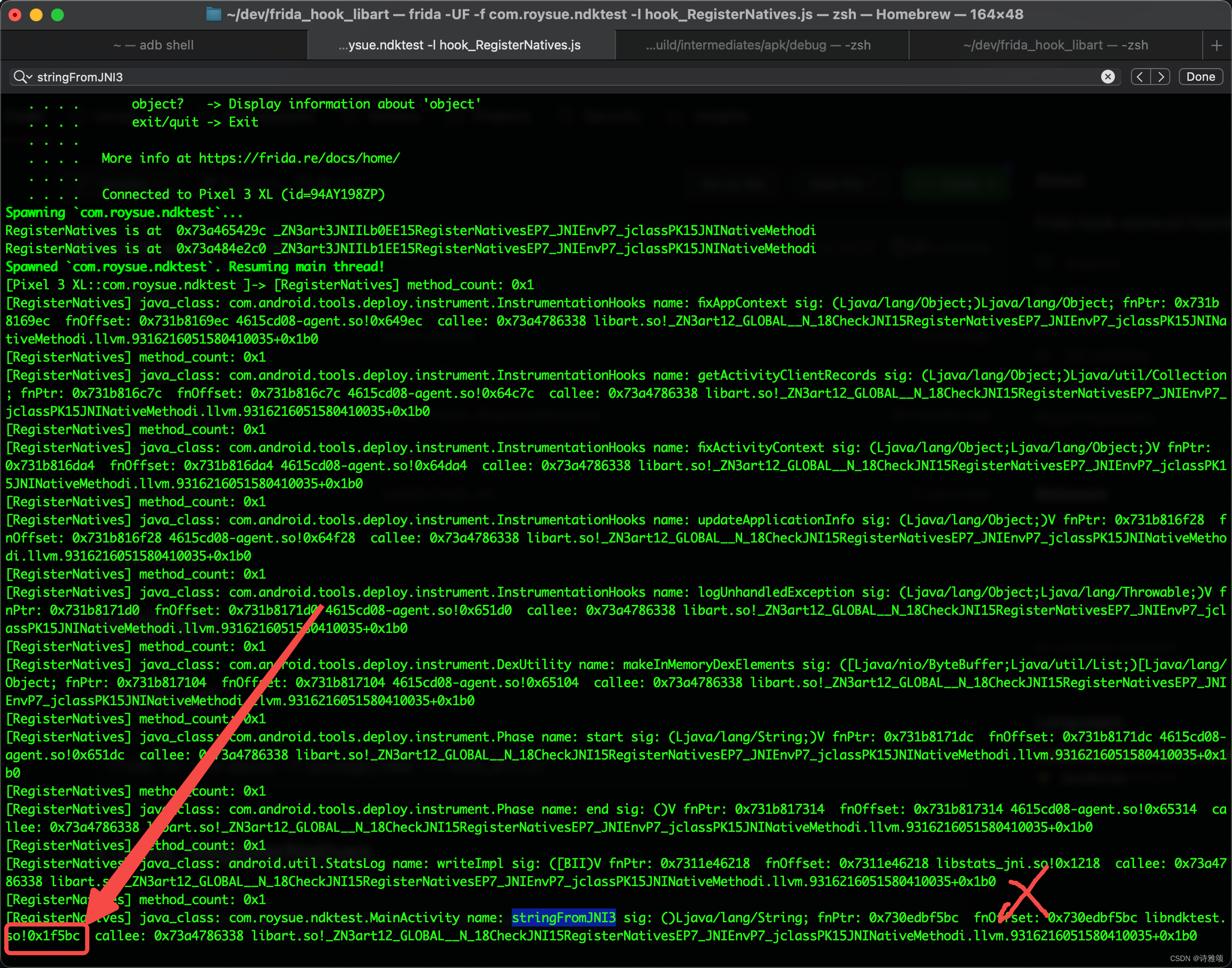Switch to the intermediates/apk/debug zsh tab

tap(761, 45)
